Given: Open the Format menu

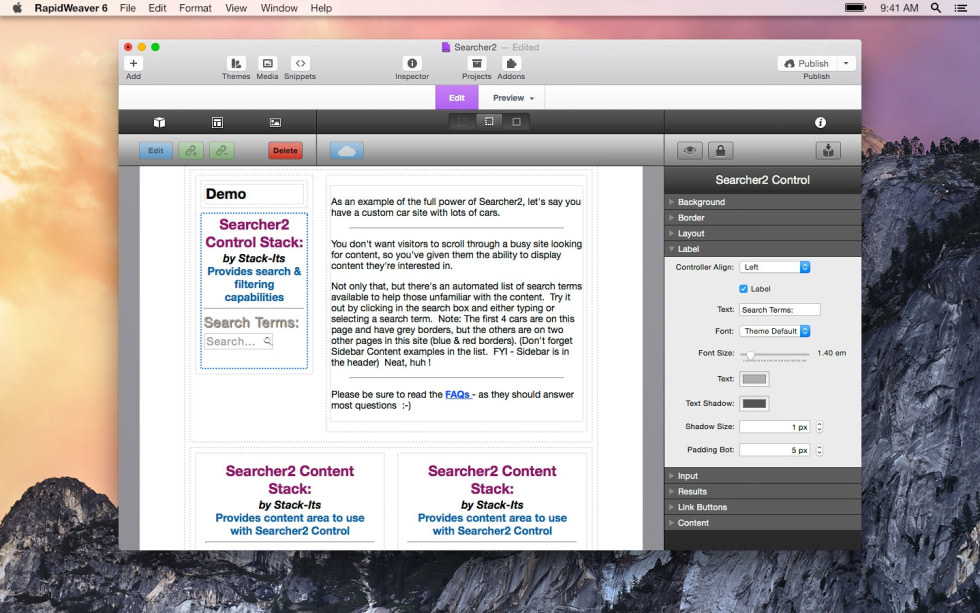Looking at the screenshot, I should [x=195, y=8].
